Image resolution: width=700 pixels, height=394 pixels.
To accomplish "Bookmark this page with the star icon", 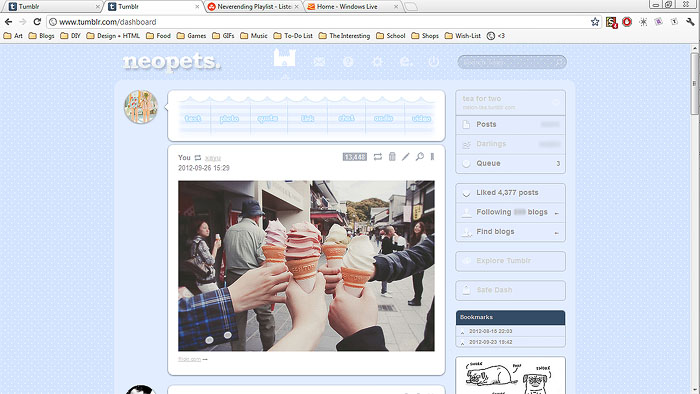I will [595, 22].
